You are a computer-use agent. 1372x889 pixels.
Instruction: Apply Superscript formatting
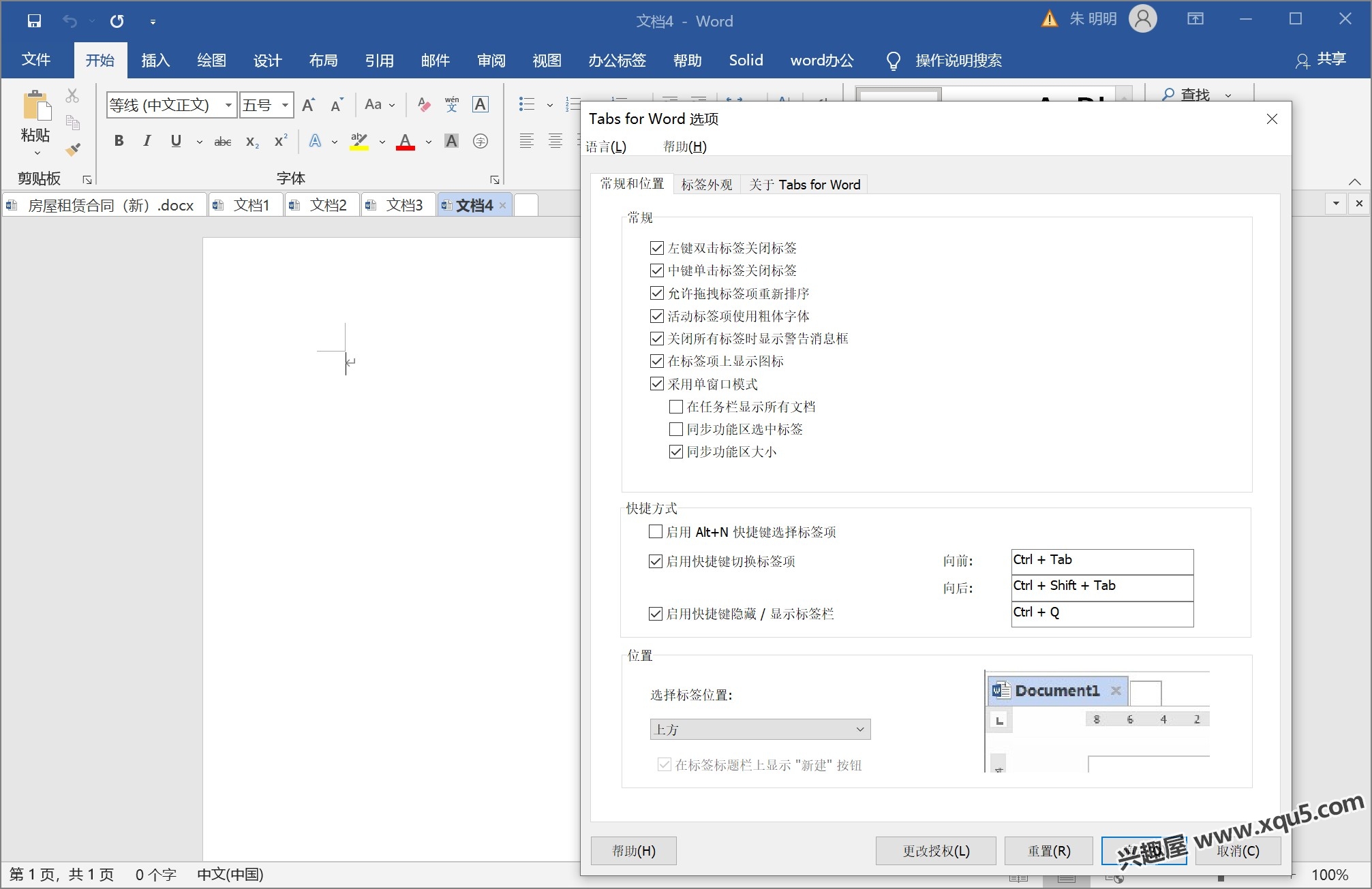coord(281,141)
